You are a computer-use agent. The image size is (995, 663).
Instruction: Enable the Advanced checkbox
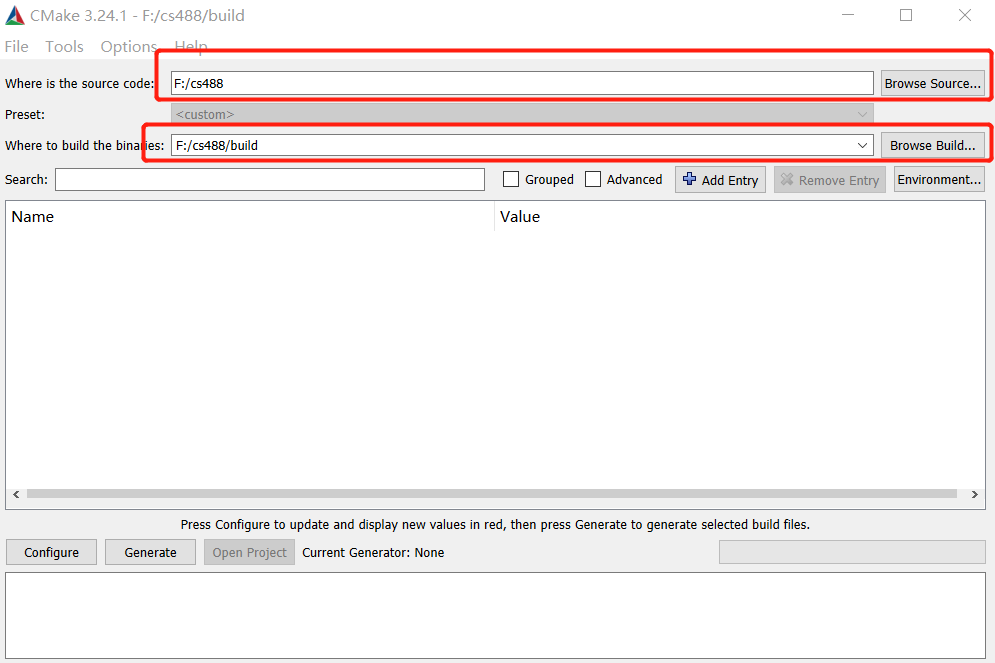coord(593,180)
